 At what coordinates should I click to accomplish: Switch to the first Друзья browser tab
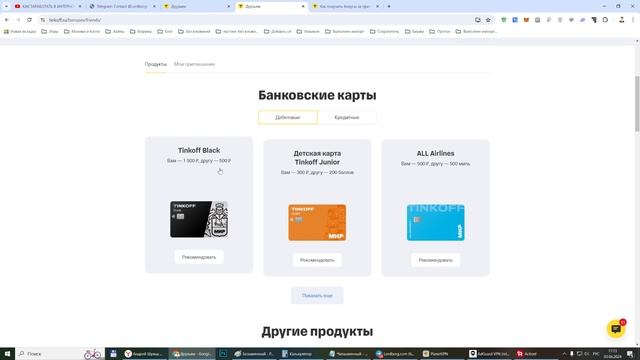tap(196, 7)
